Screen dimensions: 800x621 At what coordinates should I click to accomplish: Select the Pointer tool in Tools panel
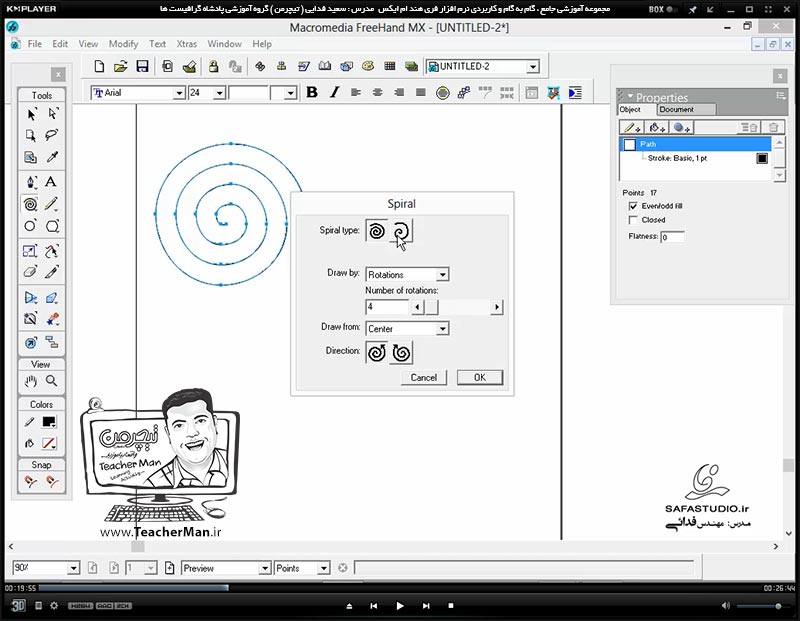[31, 114]
